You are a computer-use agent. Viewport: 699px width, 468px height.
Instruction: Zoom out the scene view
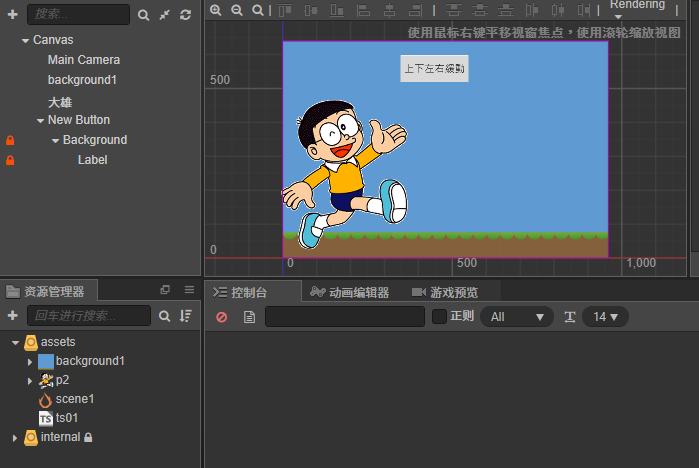pos(237,10)
